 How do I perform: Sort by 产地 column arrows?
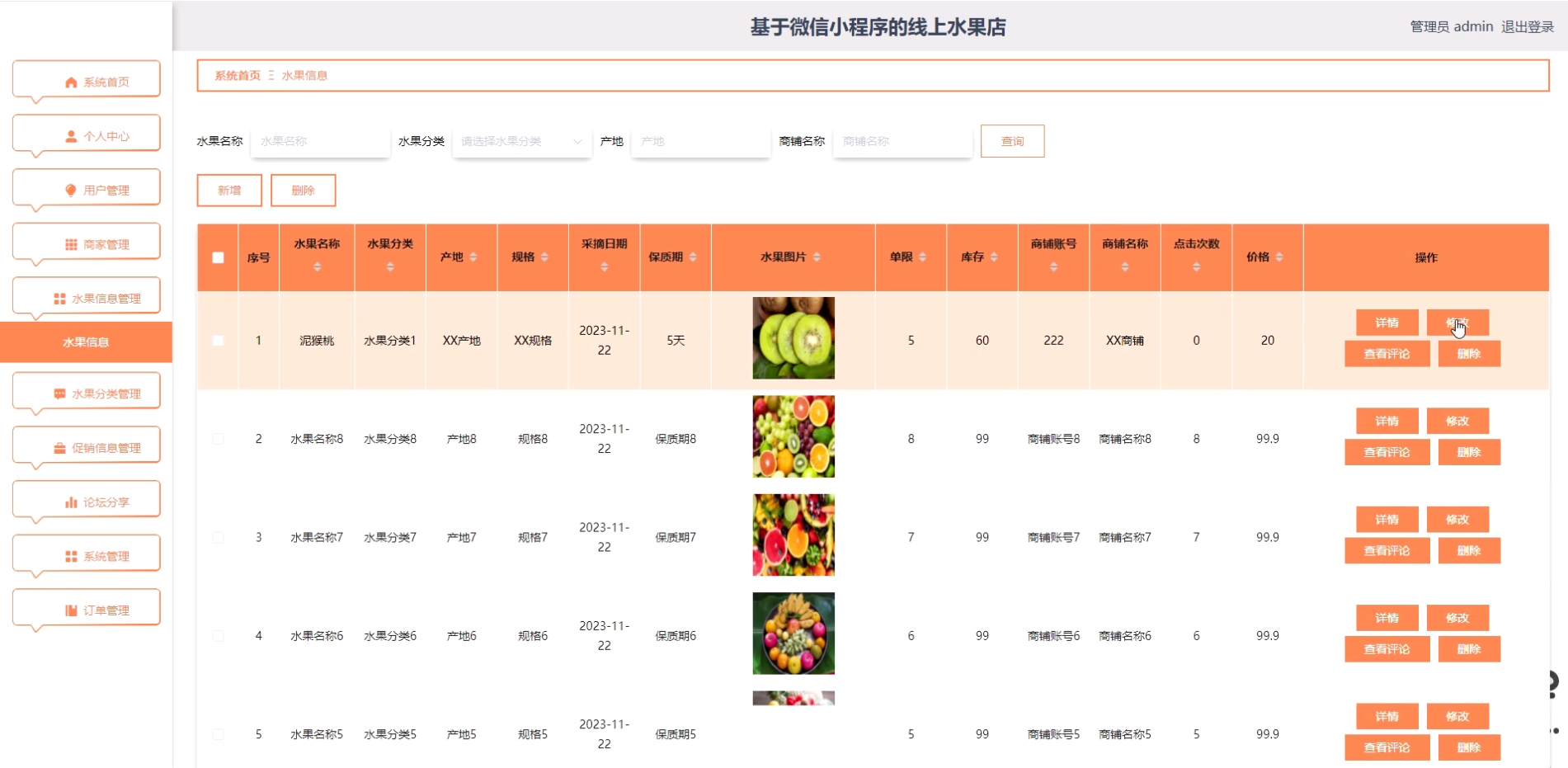473,257
